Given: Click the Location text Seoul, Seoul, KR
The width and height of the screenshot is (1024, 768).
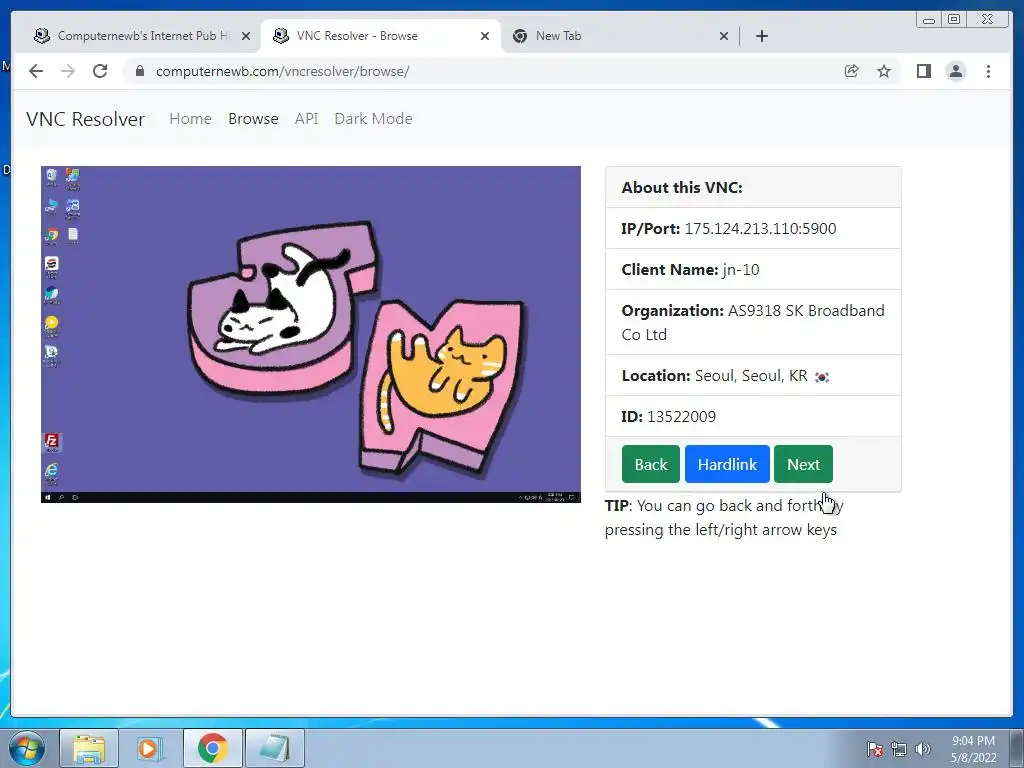Looking at the screenshot, I should pos(751,376).
